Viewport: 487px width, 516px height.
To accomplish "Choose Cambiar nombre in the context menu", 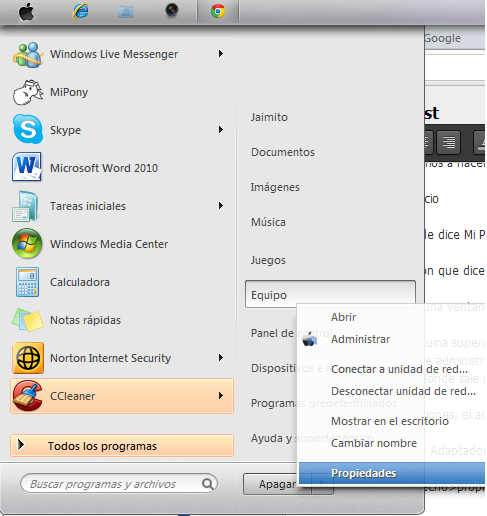I will [374, 443].
